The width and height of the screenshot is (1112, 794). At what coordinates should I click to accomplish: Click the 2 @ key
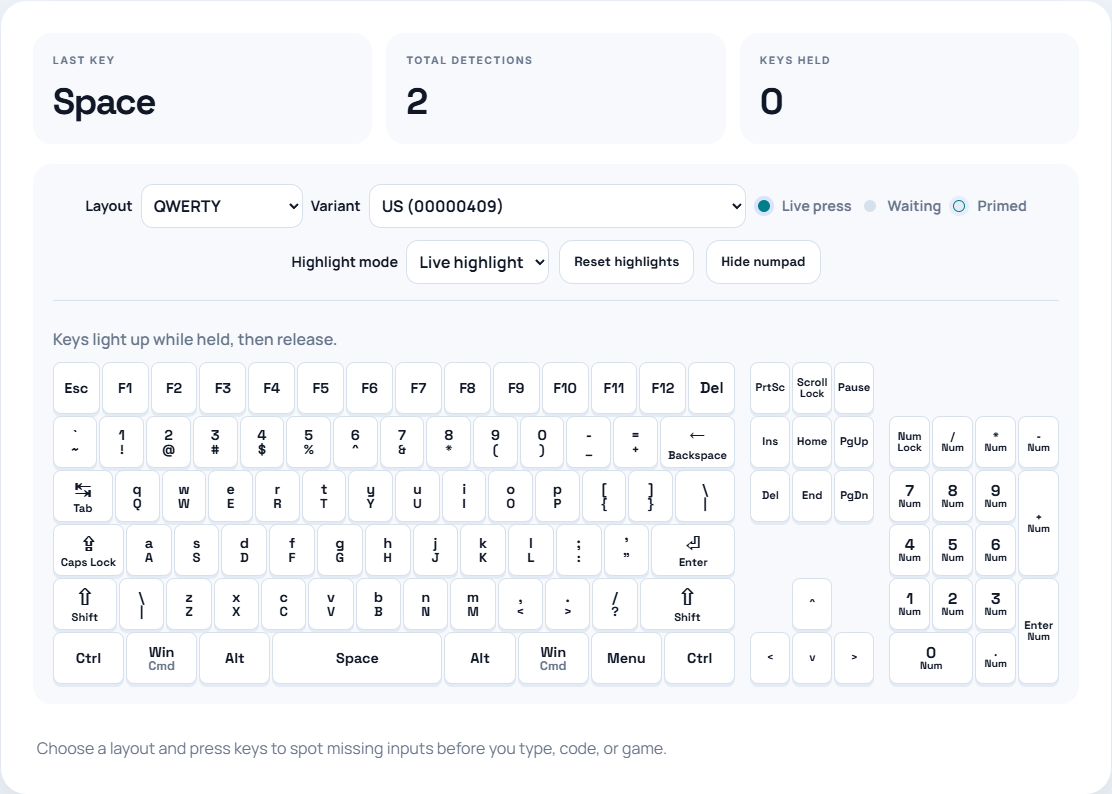(x=168, y=442)
